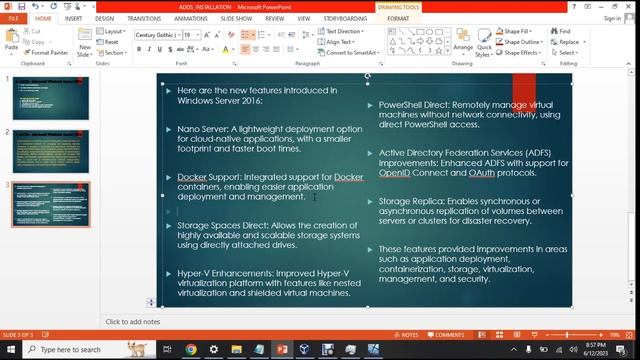Click Replace in Editing group
This screenshot has height=360, width=640.
click(568, 42)
